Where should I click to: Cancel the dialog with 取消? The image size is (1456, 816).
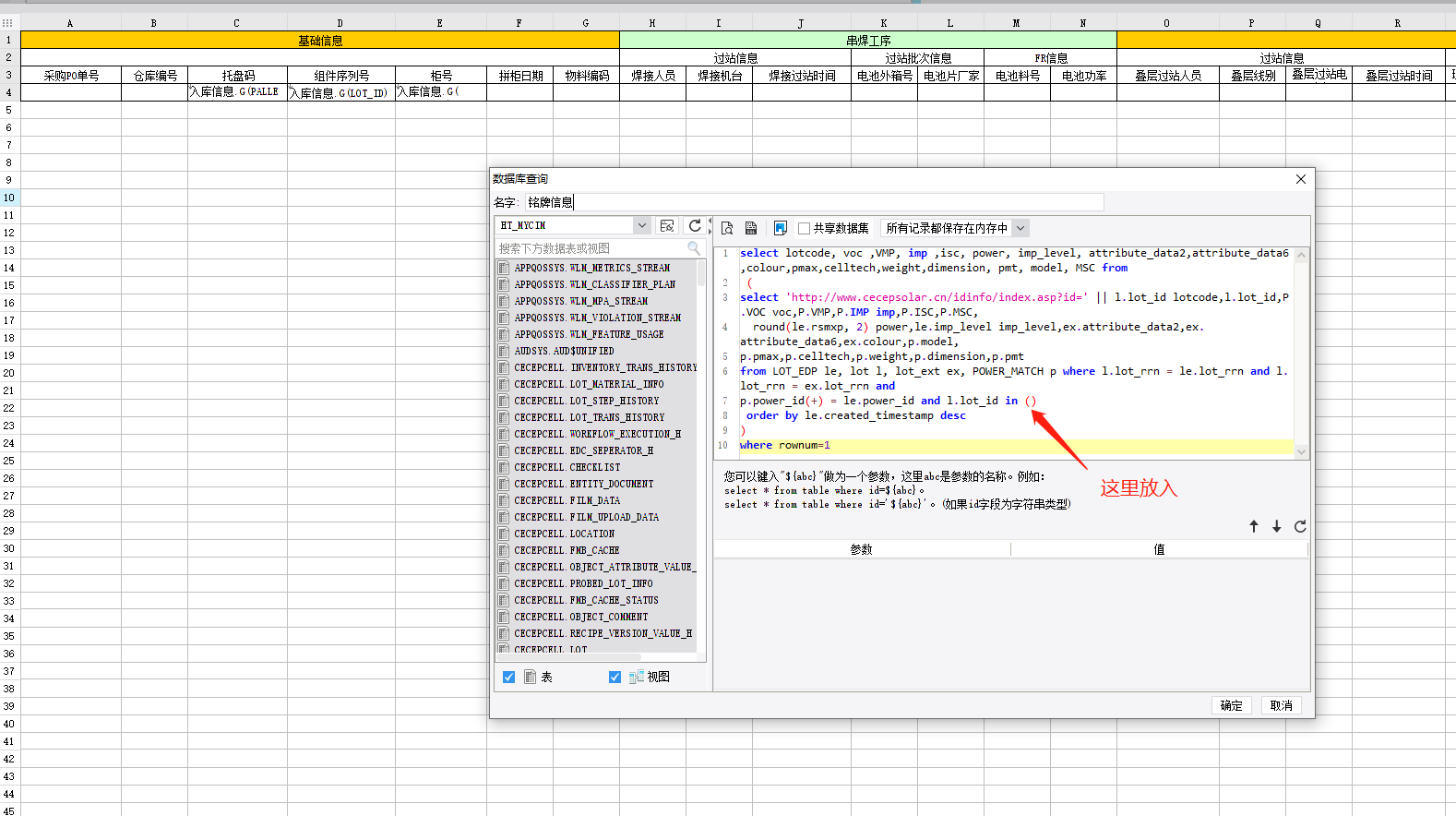[1281, 705]
